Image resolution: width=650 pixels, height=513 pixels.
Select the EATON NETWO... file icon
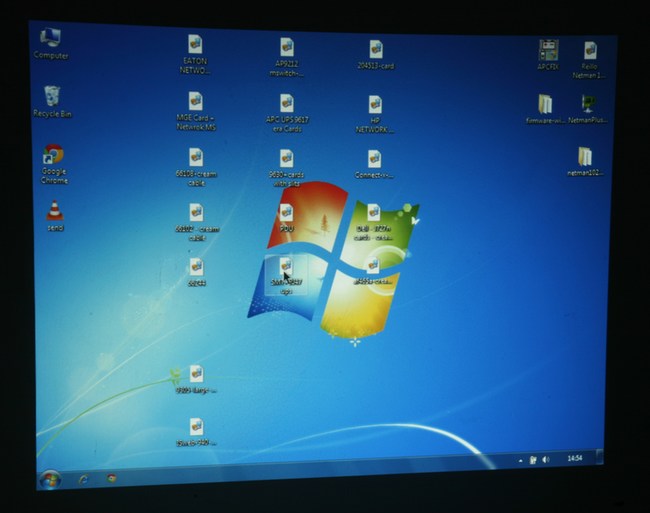(x=195, y=44)
